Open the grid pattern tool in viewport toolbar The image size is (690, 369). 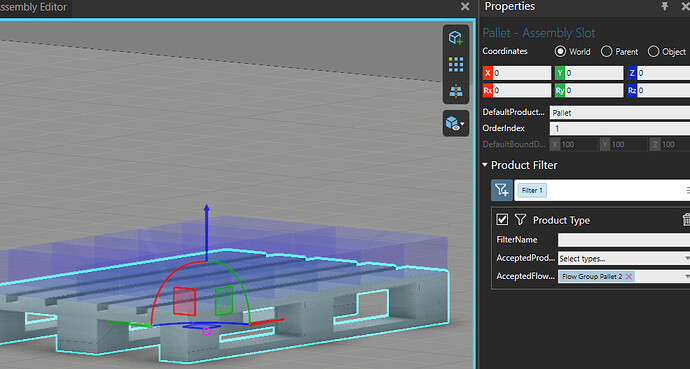456,65
